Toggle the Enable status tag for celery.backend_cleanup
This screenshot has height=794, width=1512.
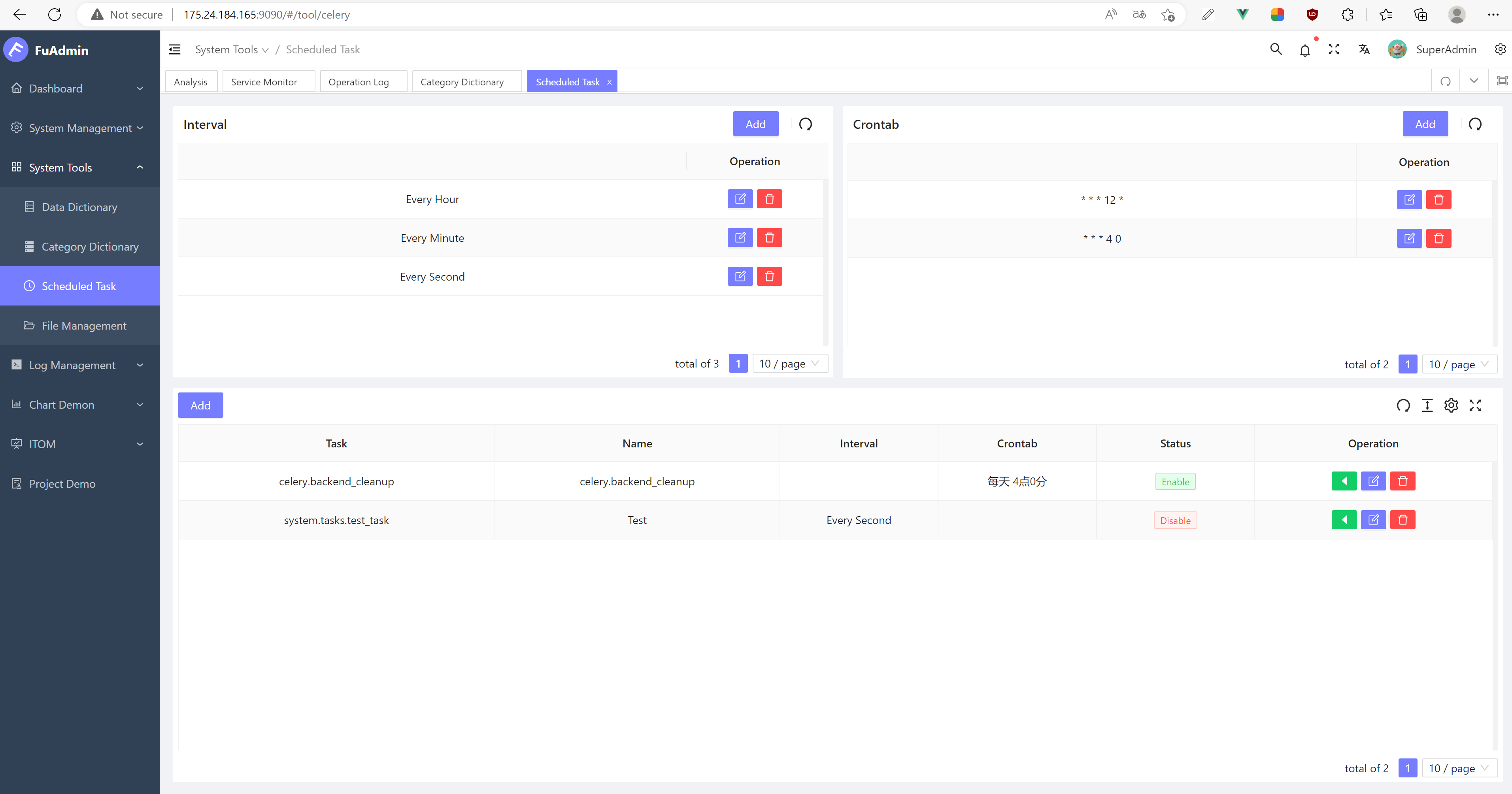pos(1175,482)
